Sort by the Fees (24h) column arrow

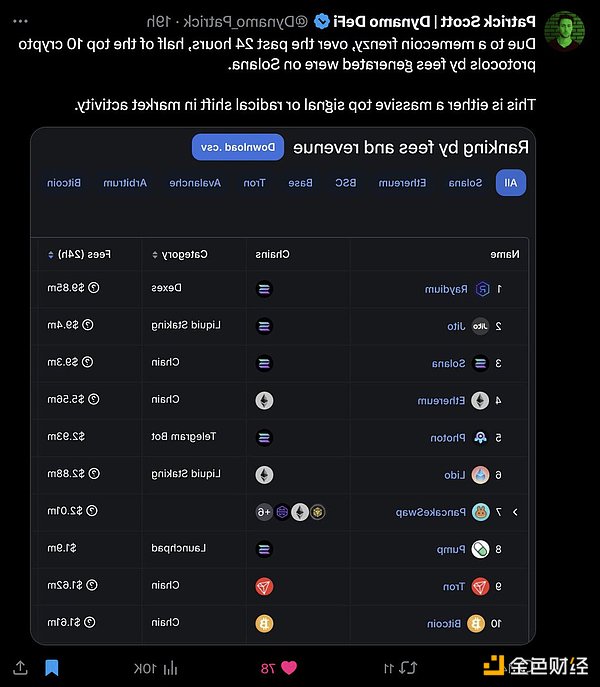[x=51, y=254]
